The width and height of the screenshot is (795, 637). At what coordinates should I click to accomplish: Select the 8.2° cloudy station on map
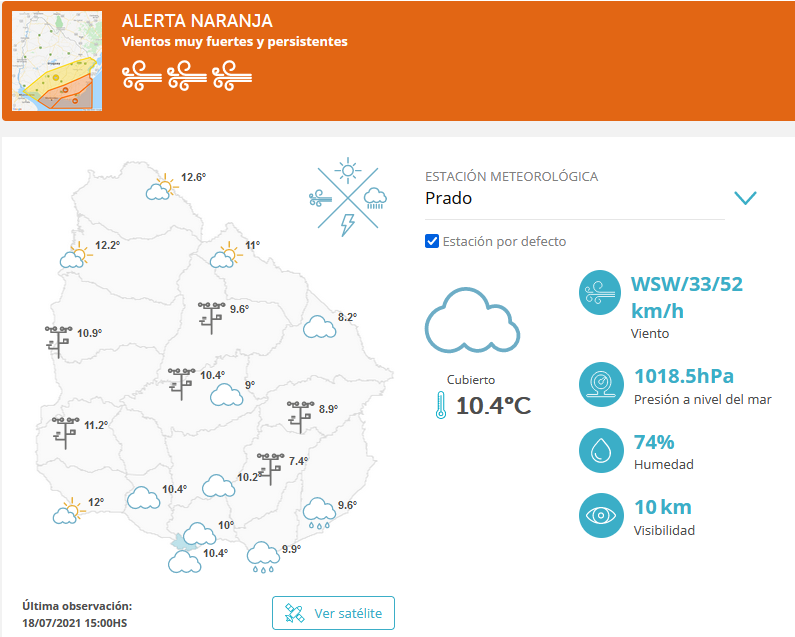pyautogui.click(x=320, y=326)
